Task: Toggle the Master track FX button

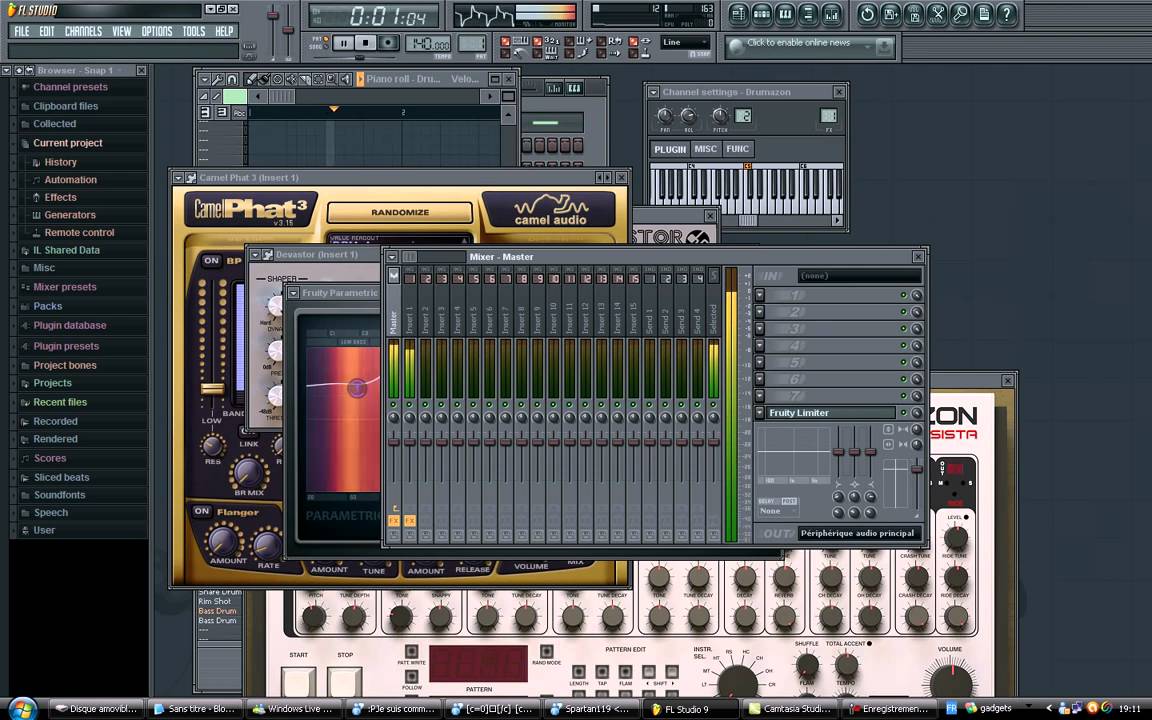Action: 394,520
